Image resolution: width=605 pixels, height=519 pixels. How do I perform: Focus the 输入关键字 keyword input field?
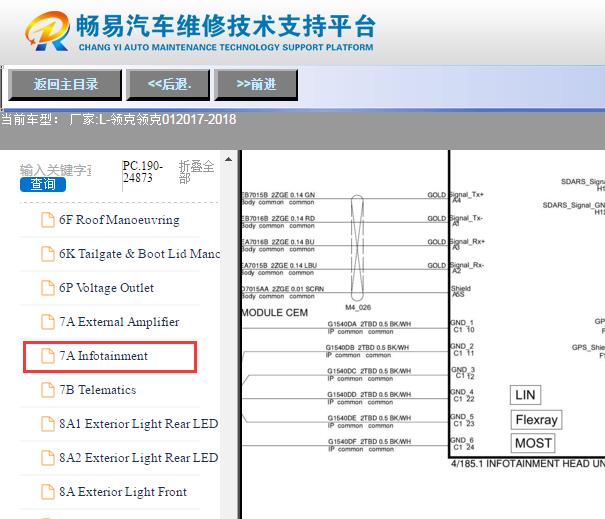tap(56, 170)
